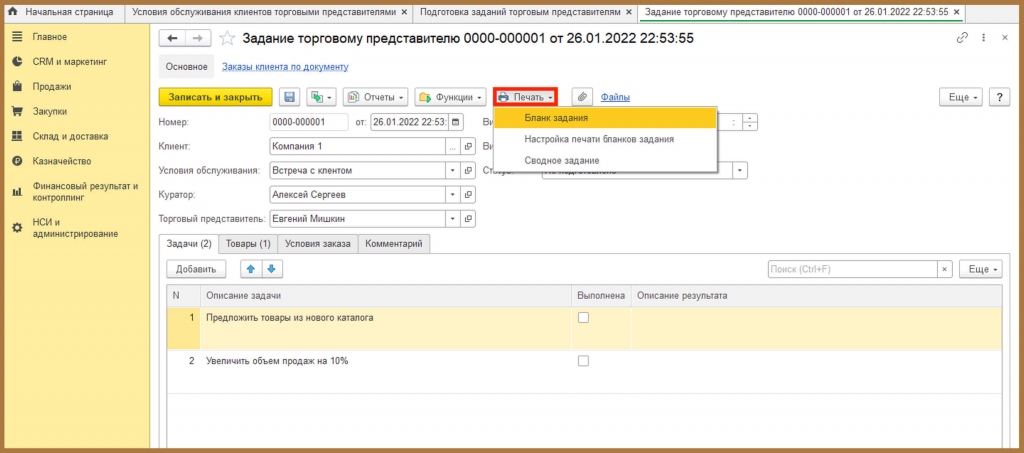
Task: Move the task row down
Action: (272, 269)
